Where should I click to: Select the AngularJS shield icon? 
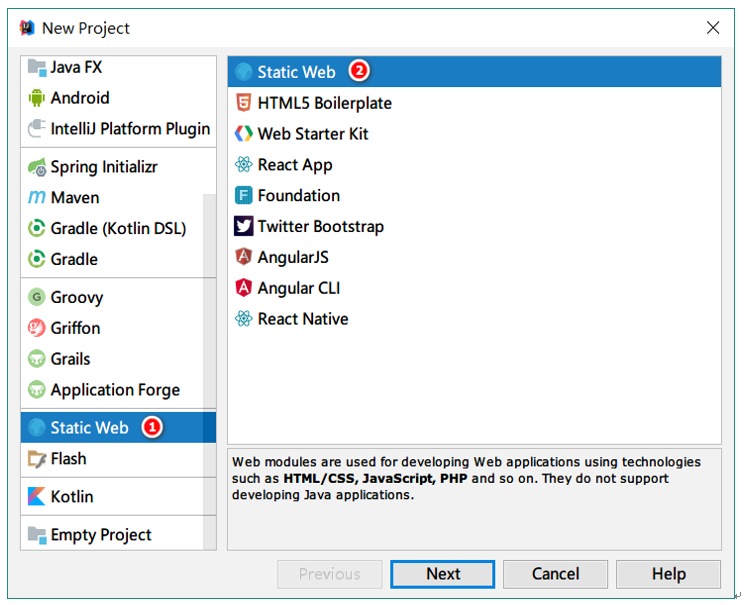point(244,257)
